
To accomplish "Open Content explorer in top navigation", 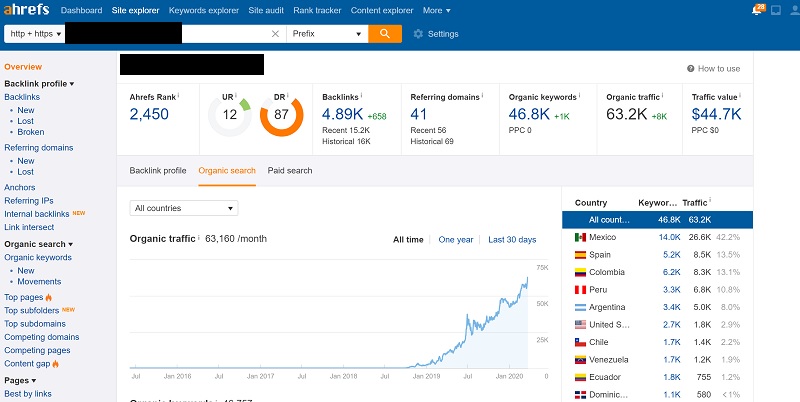I will point(382,10).
